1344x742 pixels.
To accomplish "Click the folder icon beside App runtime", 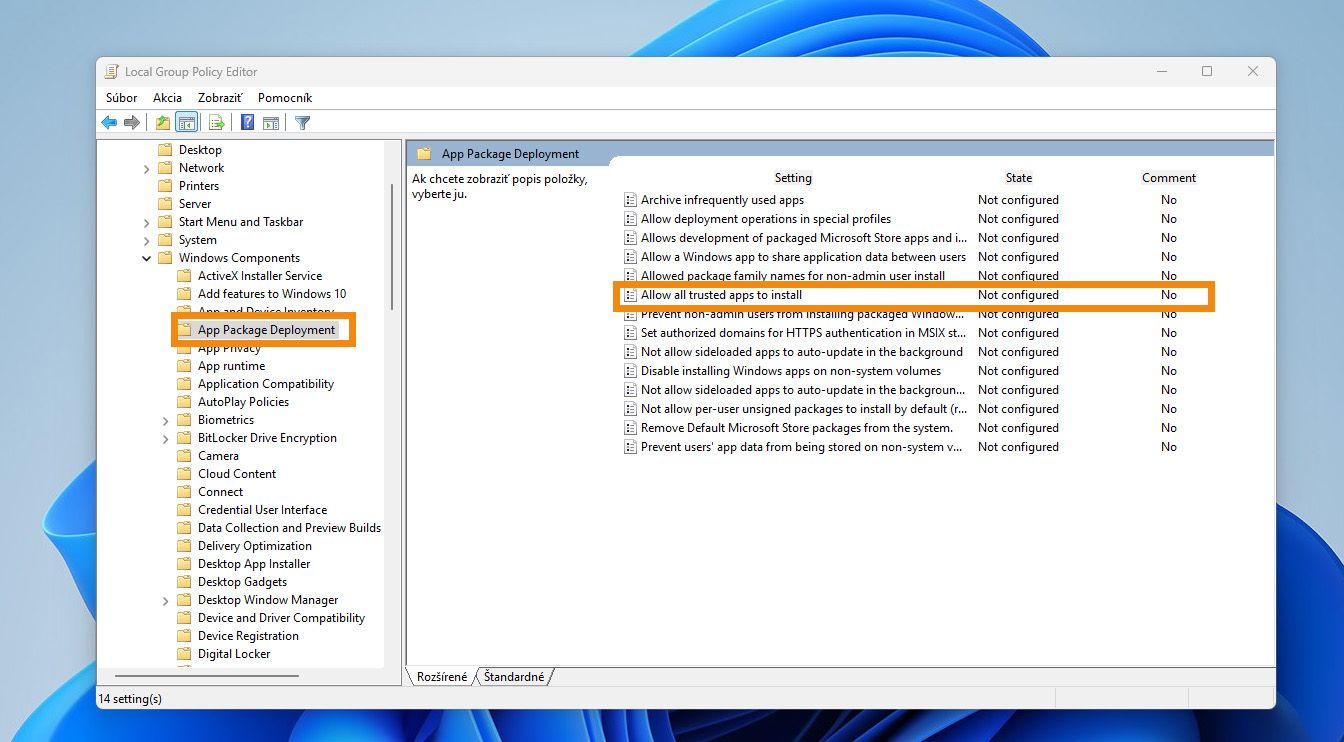I will (x=184, y=366).
